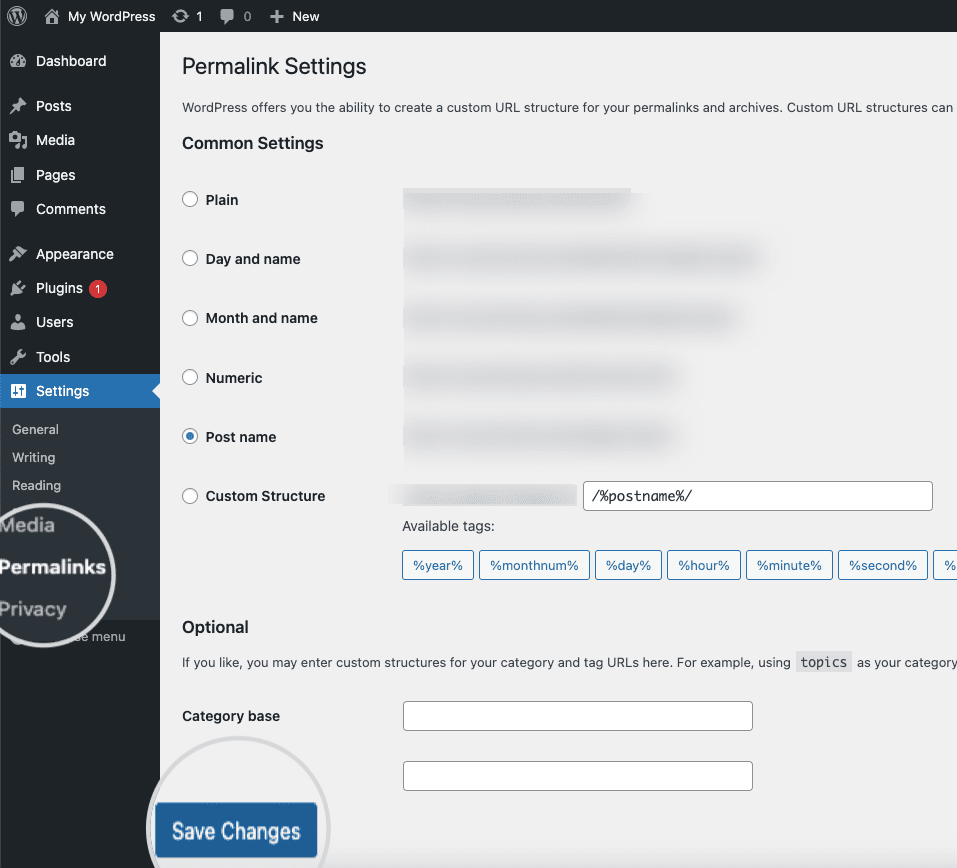
Task: Open comments via the speech bubble icon
Action: pos(227,16)
